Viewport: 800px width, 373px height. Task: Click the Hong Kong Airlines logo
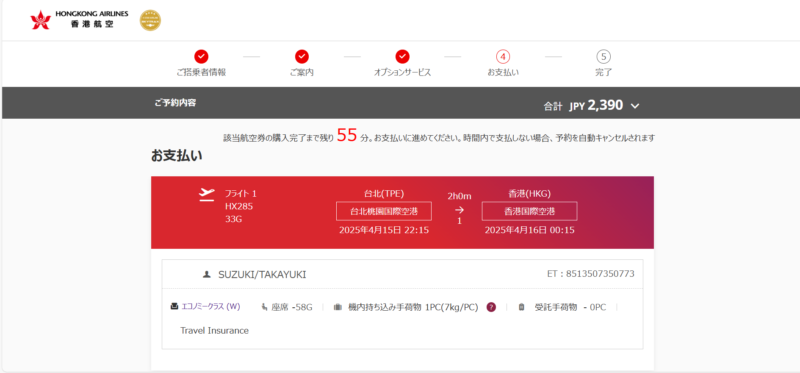(x=79, y=20)
